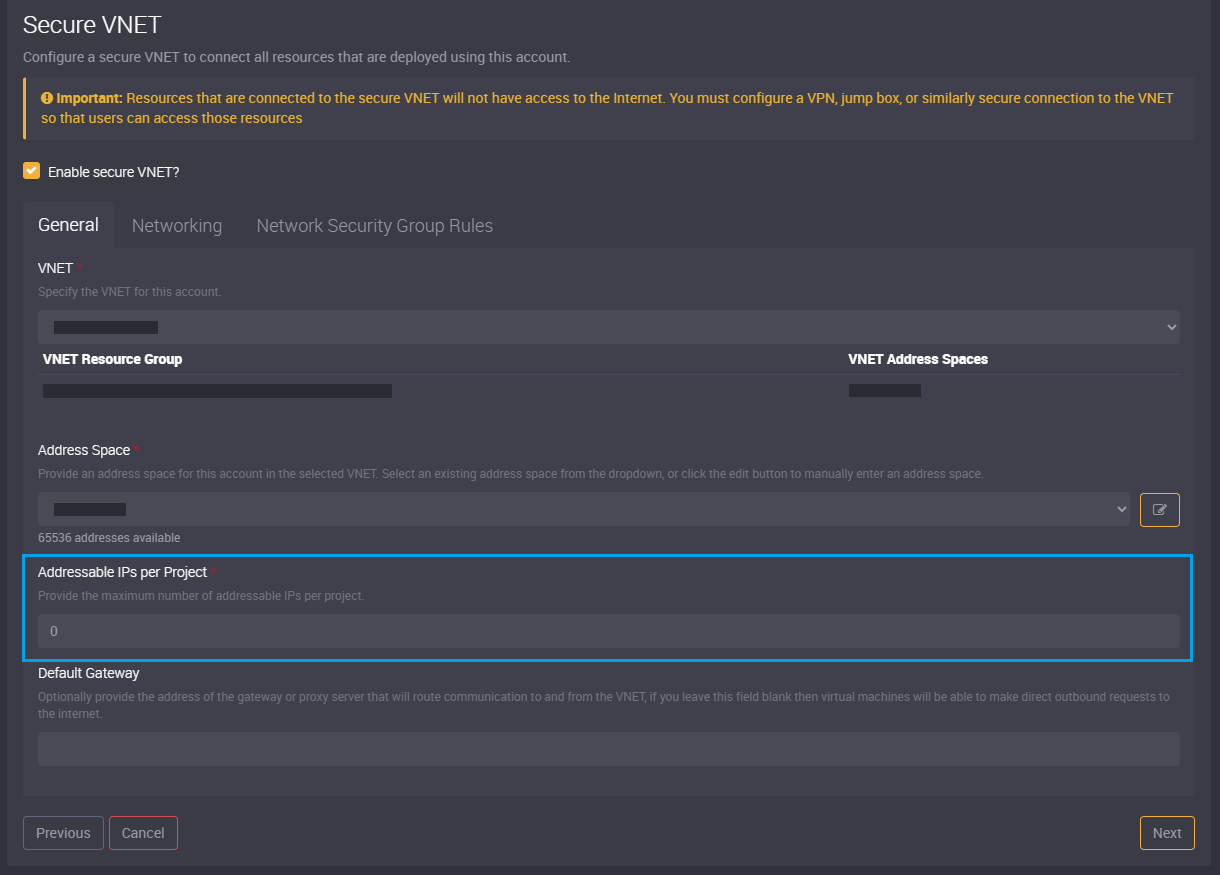Toggle the Enable secure VNET checkbox
The height and width of the screenshot is (875, 1220).
coord(32,171)
